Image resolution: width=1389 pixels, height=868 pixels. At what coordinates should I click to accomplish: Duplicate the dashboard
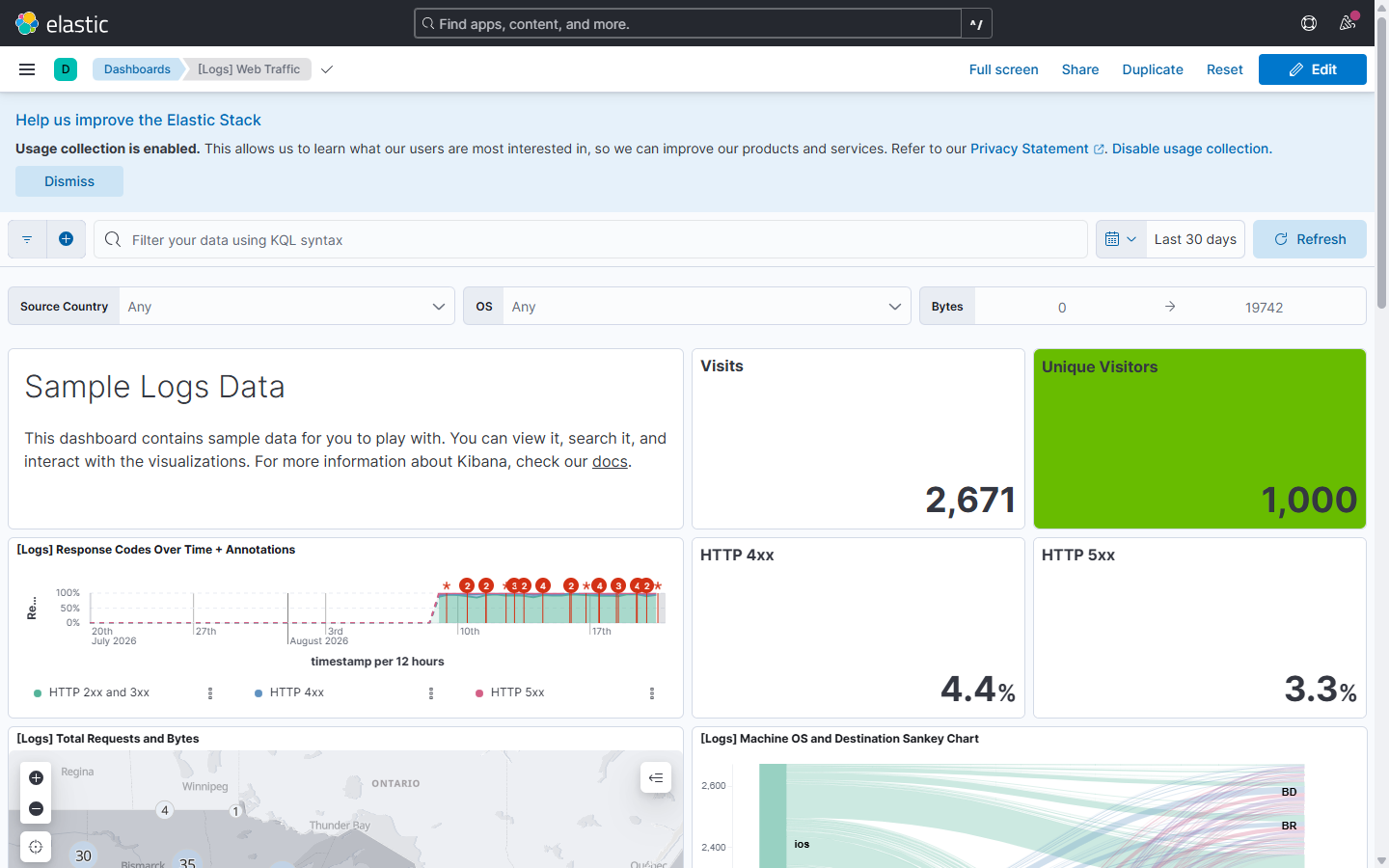[1153, 69]
